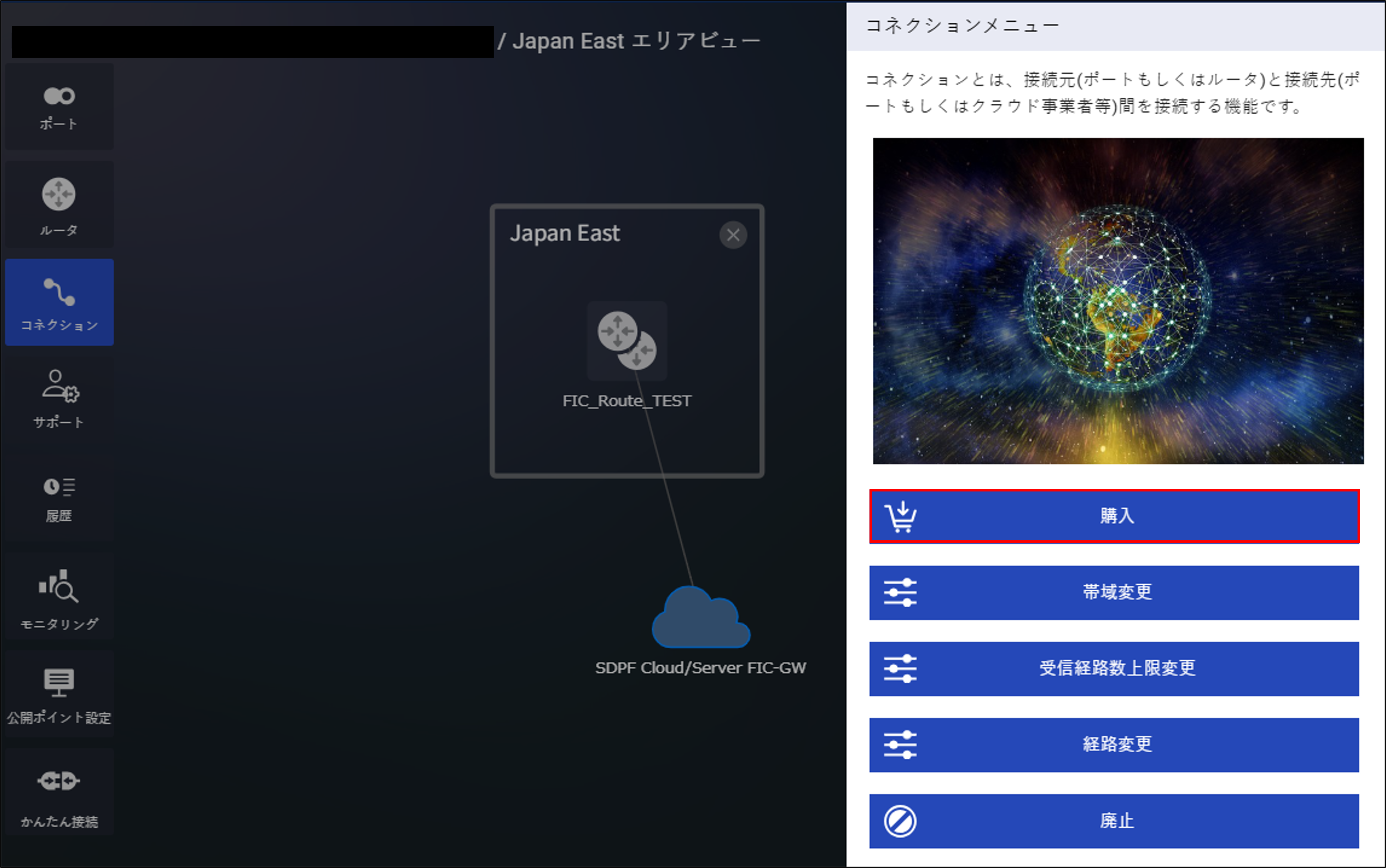Open the モニタリング sidebar item
Viewport: 1386px width, 868px height.
pyautogui.click(x=59, y=596)
